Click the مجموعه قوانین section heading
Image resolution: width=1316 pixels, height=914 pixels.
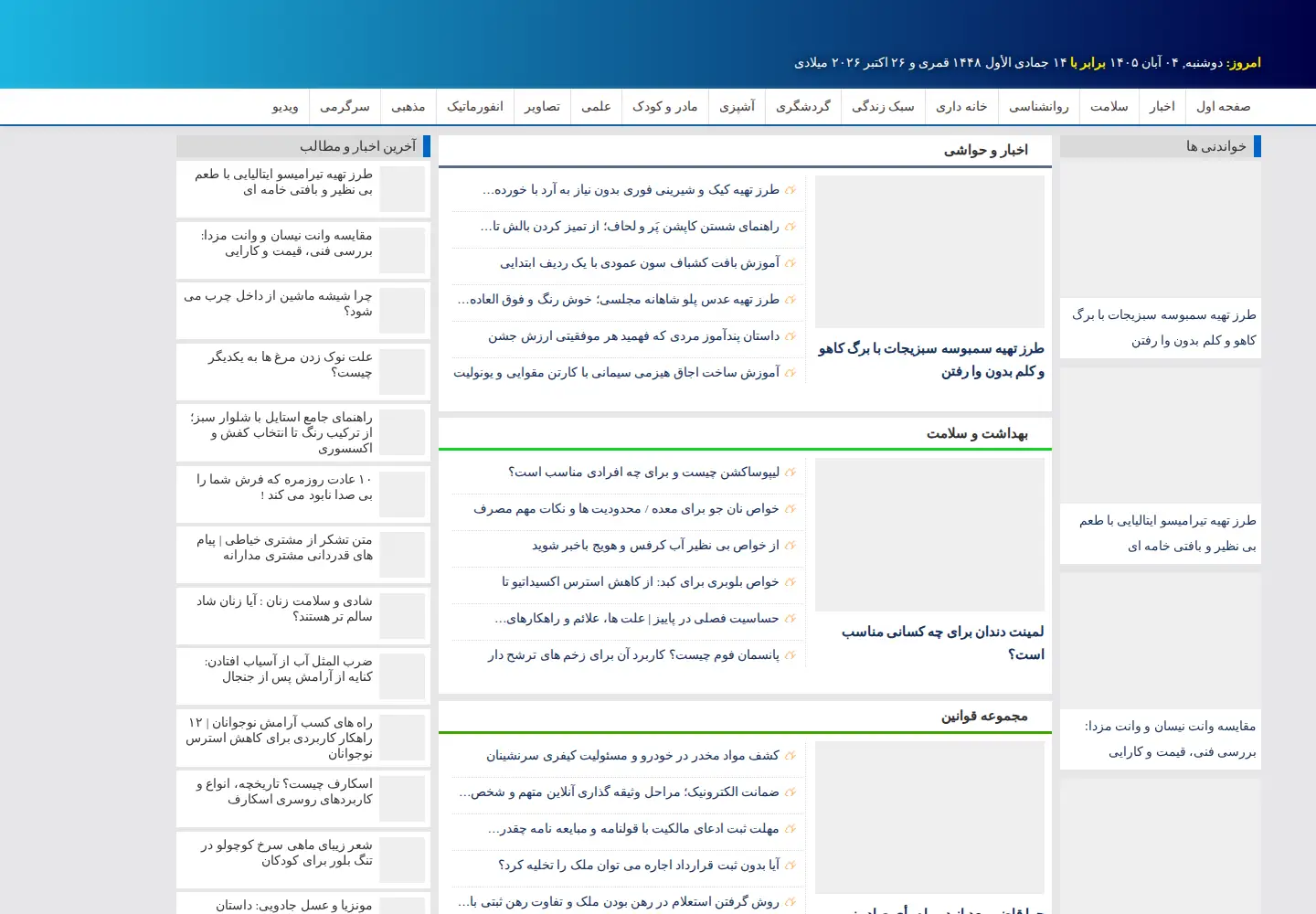984,717
